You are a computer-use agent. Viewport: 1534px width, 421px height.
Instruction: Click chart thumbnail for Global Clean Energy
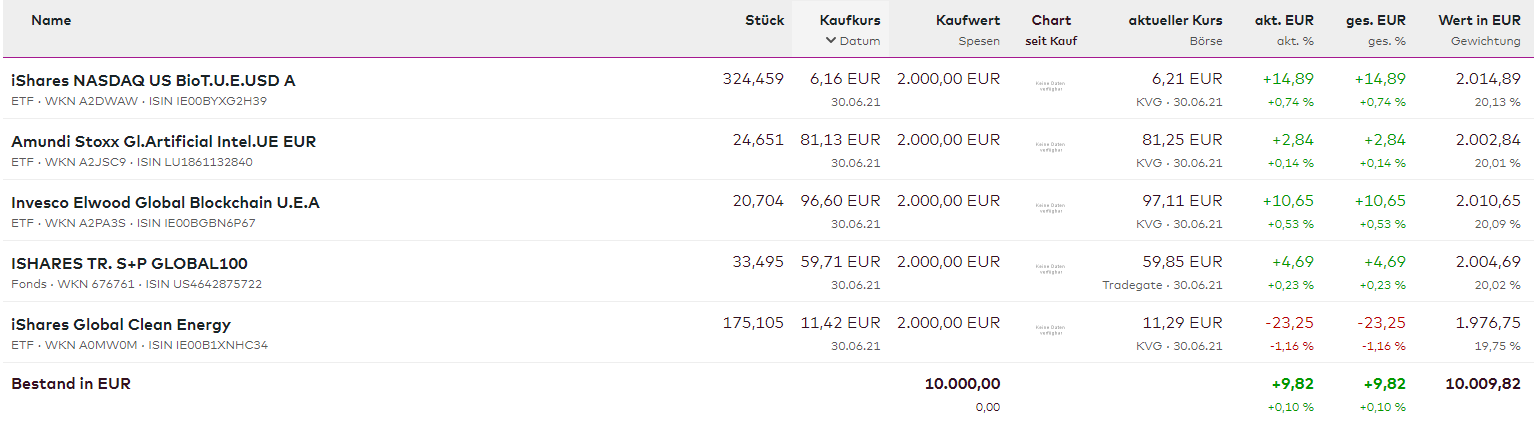(1050, 331)
